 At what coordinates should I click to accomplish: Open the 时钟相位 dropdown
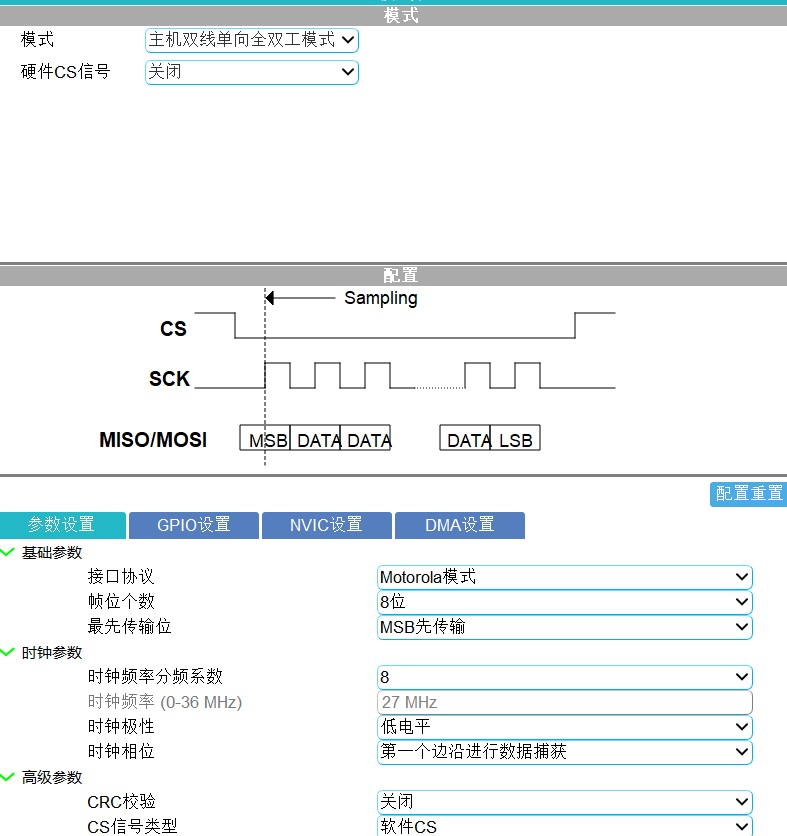(x=564, y=751)
